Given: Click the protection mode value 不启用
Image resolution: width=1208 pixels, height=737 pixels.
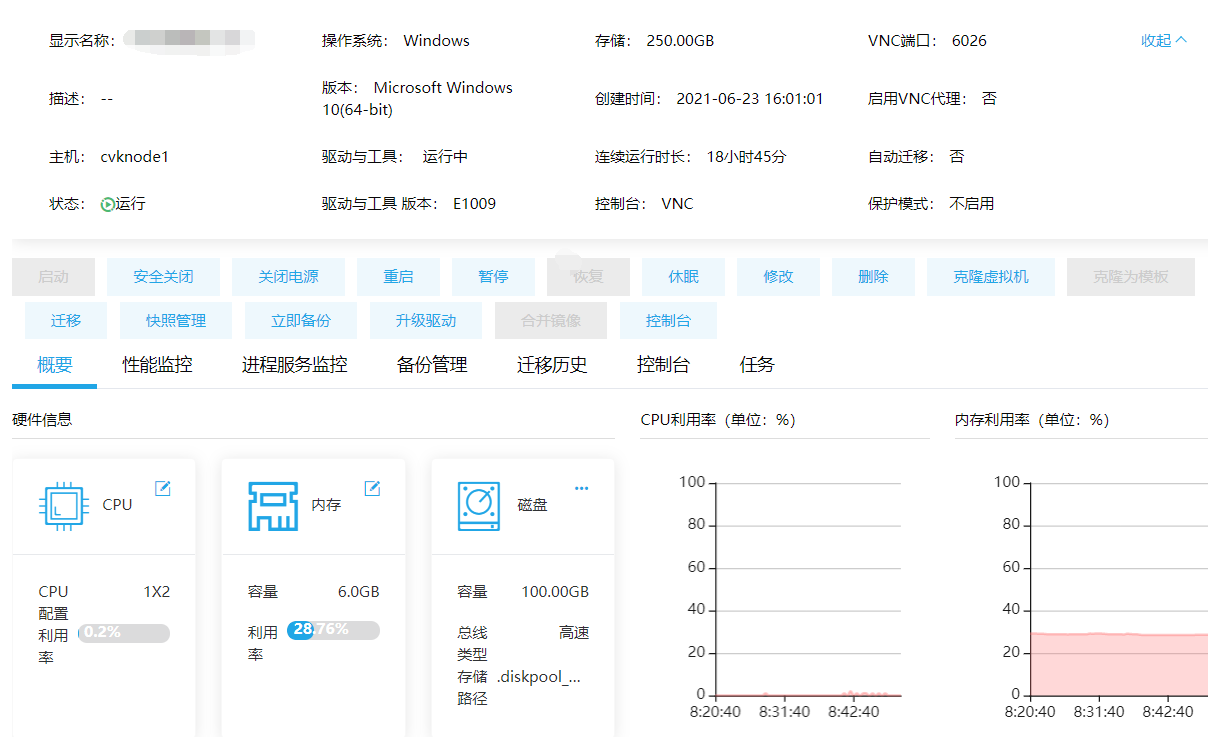Looking at the screenshot, I should click(971, 204).
